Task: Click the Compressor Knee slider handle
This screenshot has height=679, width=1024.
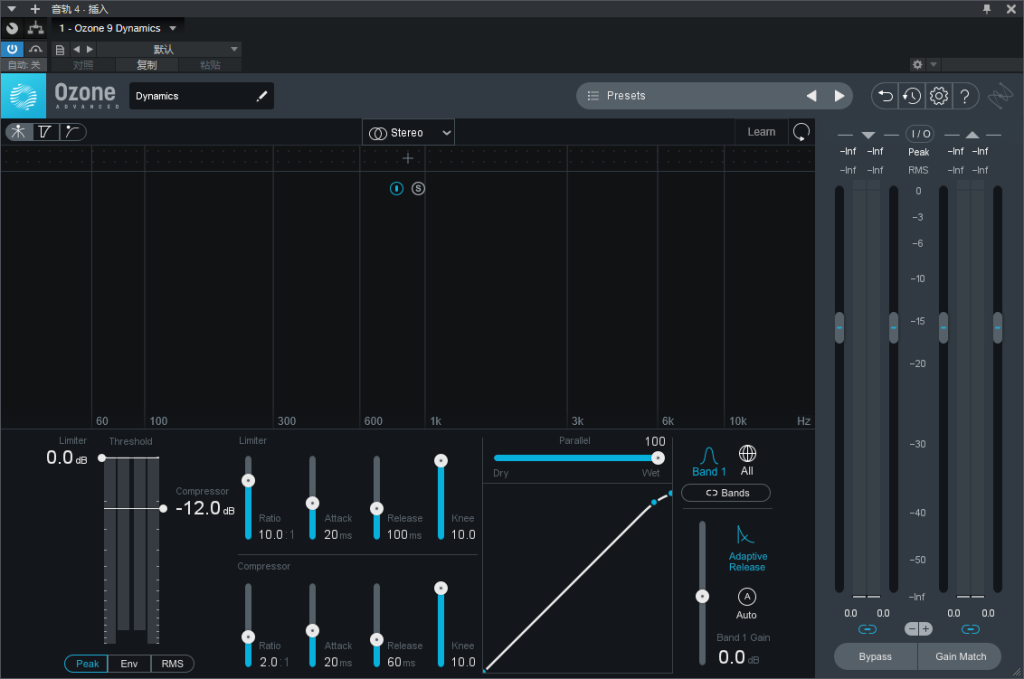Action: pos(441,588)
